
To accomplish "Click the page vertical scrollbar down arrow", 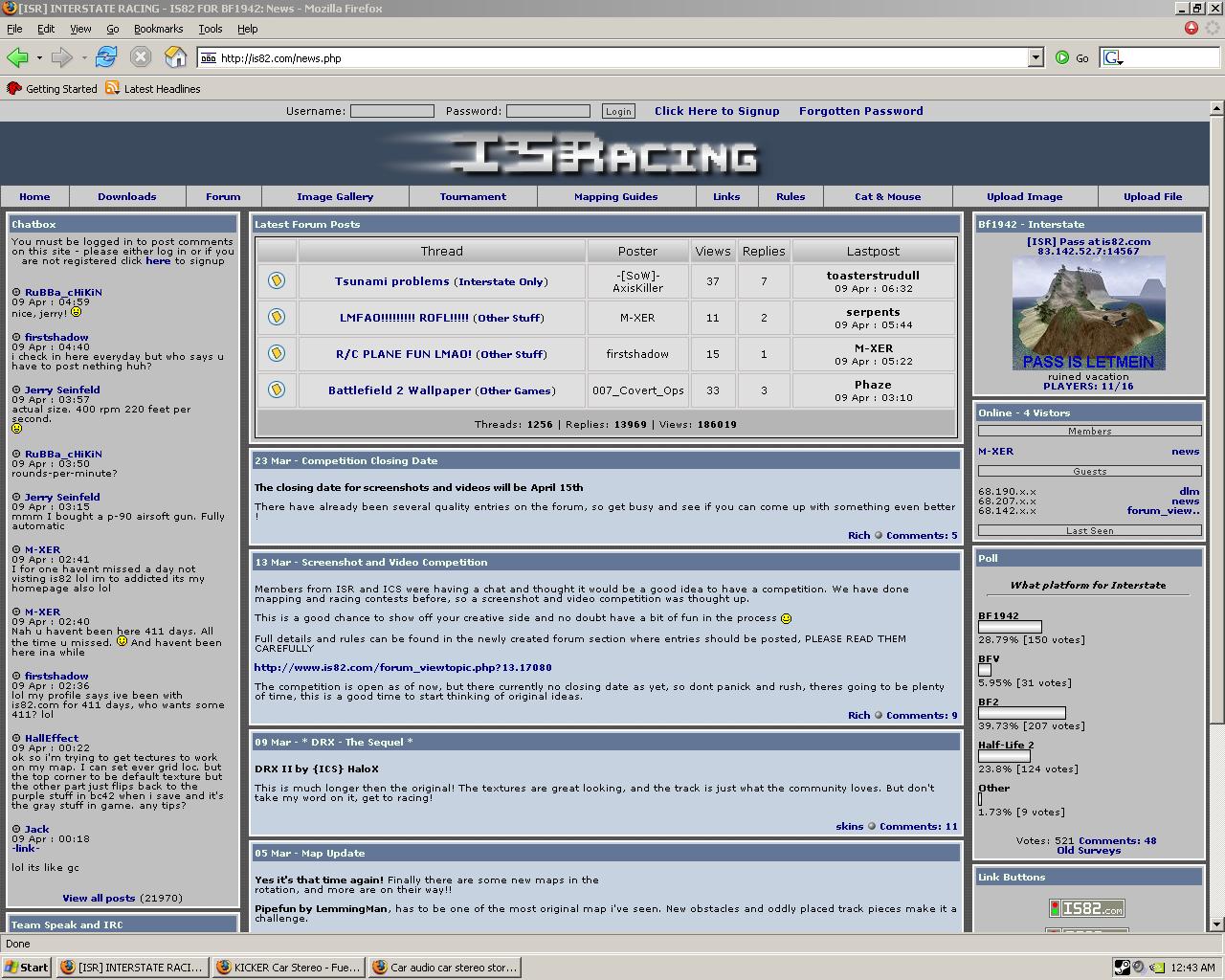I will [1216, 924].
